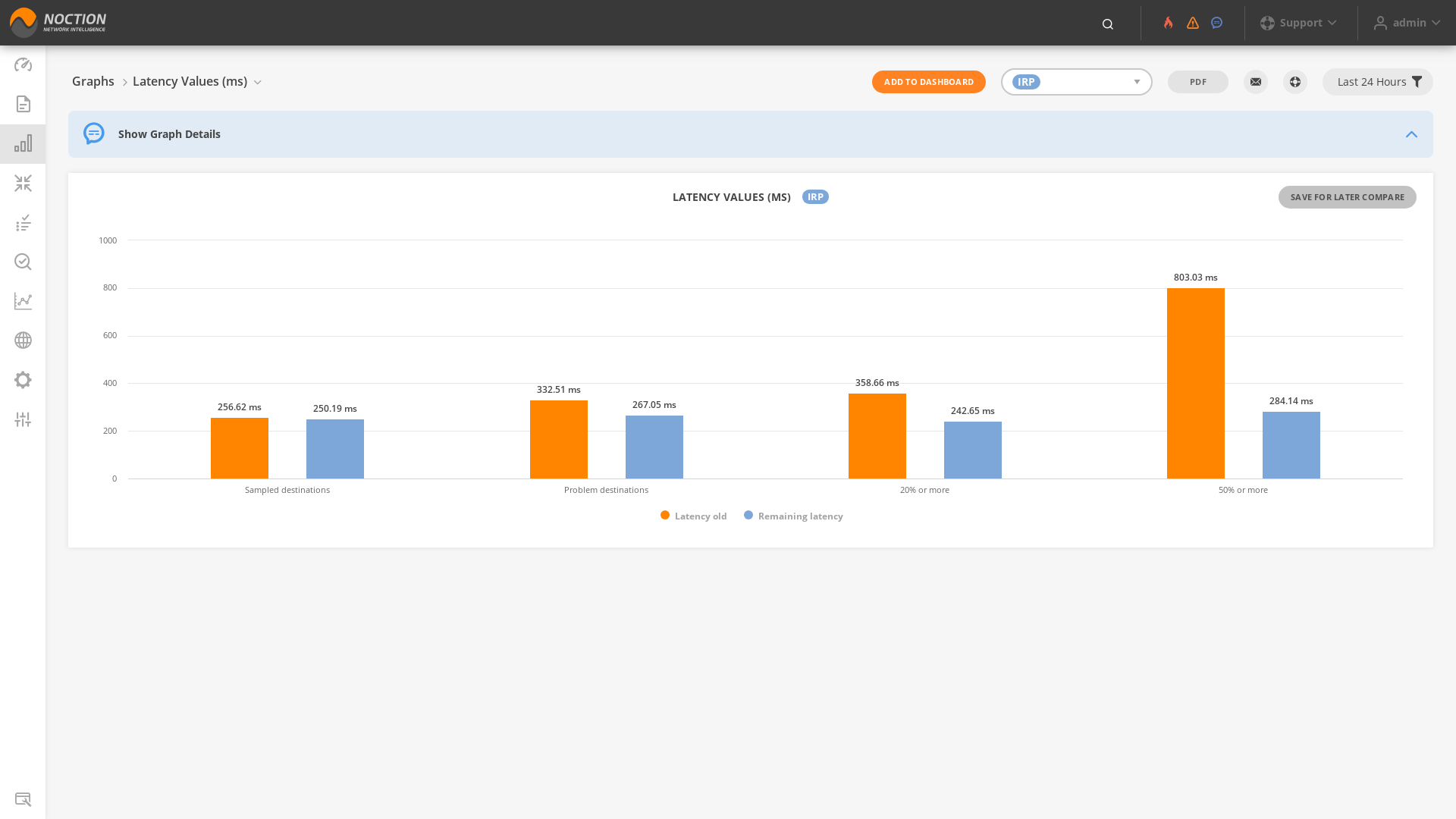Open the reports document sidebar icon

coord(23,104)
